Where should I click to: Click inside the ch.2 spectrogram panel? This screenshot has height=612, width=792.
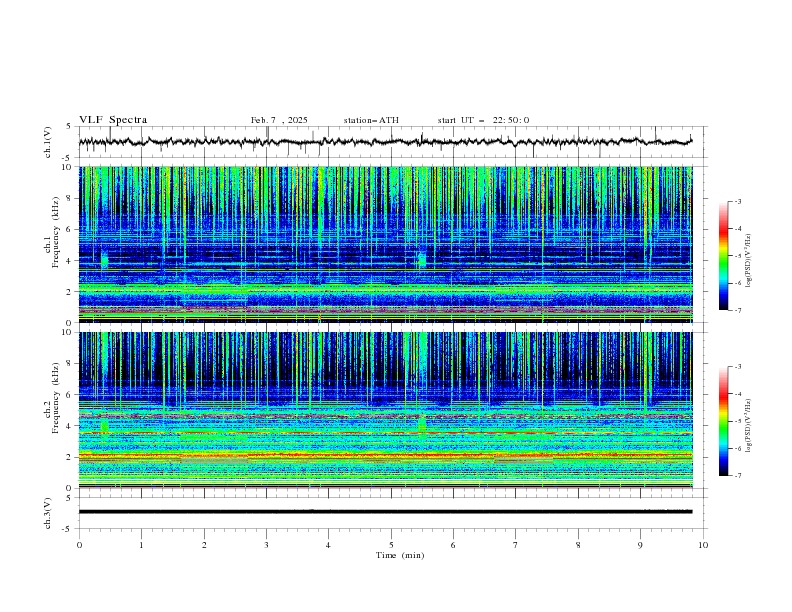(x=385, y=410)
